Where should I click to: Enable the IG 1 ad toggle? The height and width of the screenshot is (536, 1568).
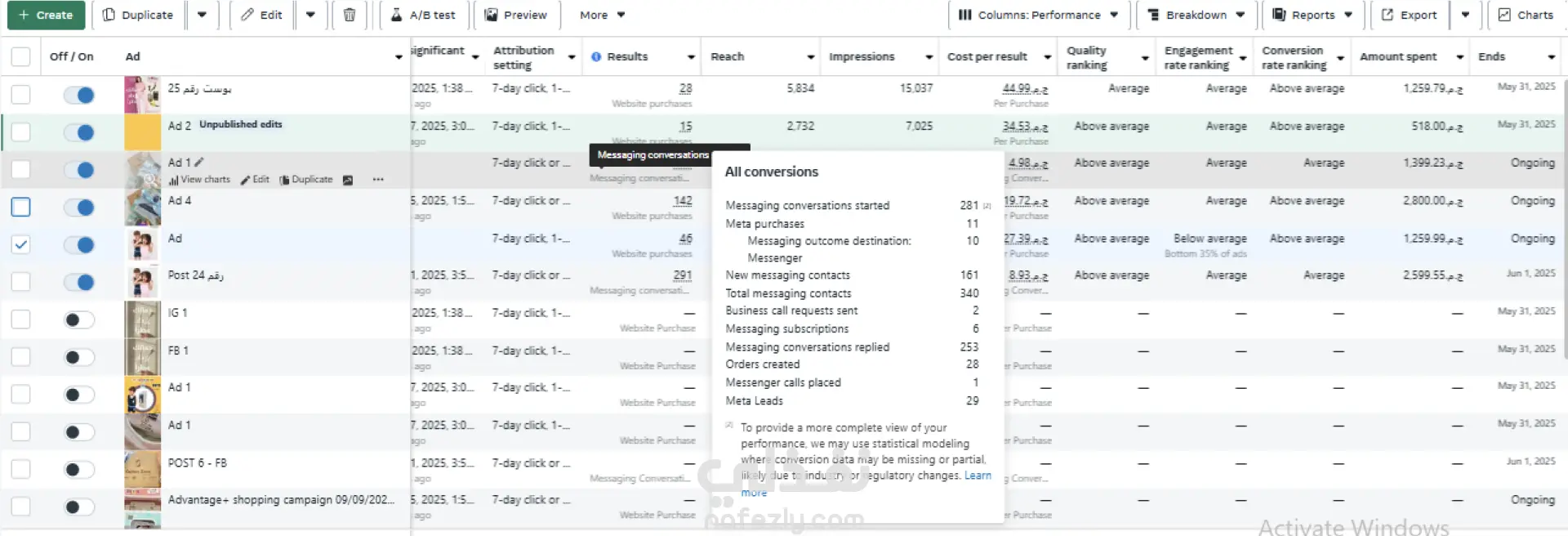80,319
